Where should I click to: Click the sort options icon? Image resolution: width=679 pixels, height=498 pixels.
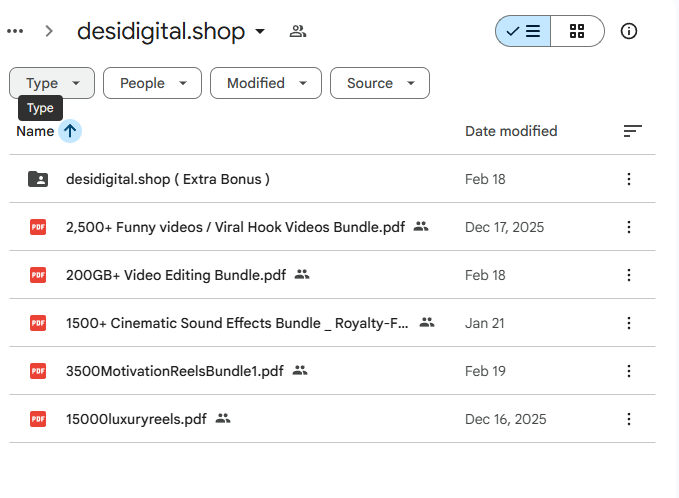(x=632, y=131)
